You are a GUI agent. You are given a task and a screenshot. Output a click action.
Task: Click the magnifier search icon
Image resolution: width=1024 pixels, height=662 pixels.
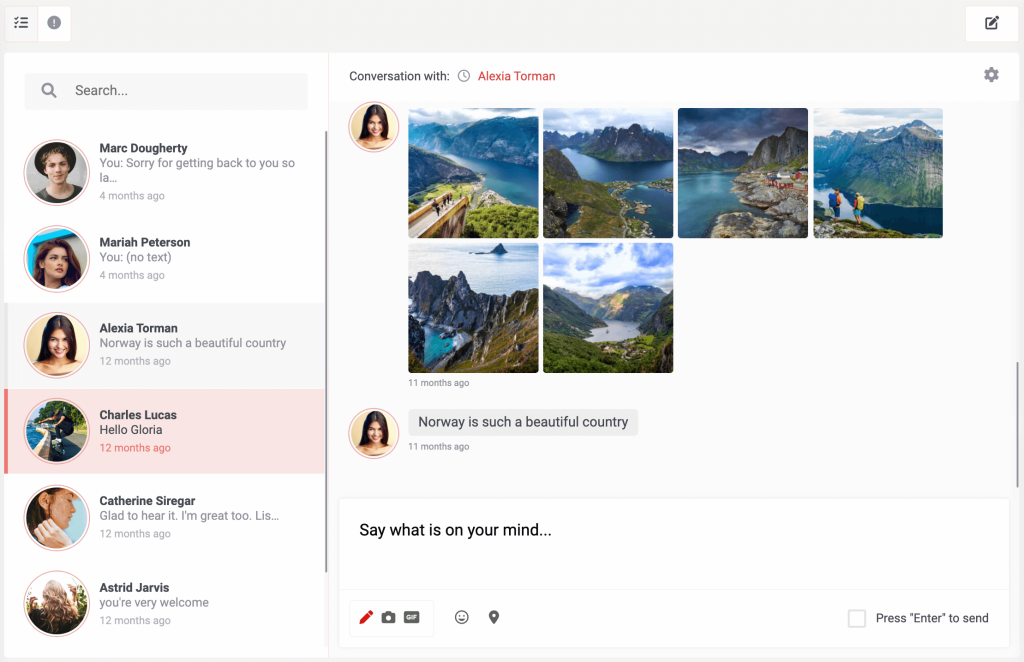(49, 91)
